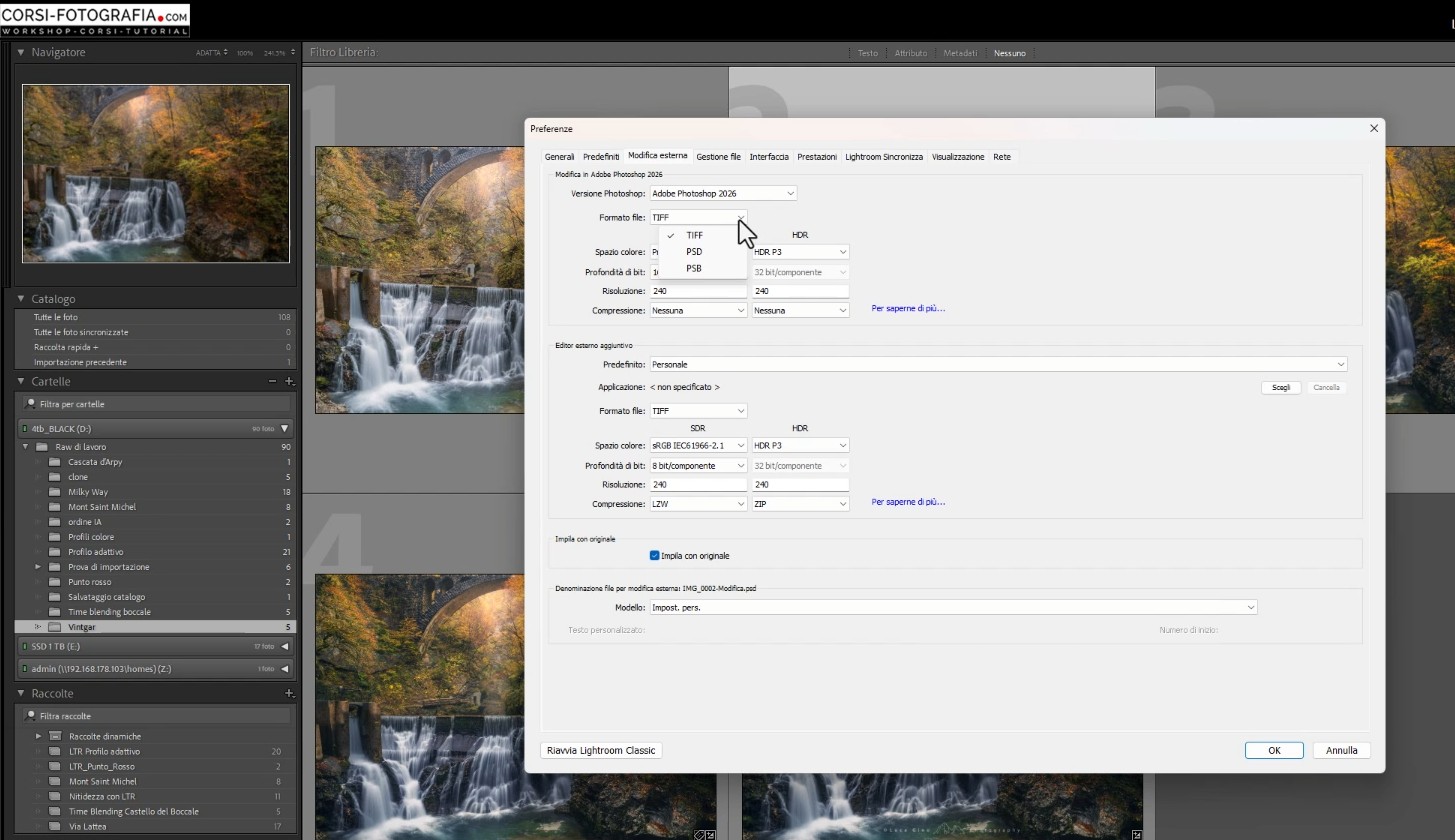Open the Per saperne di più link
1455x840 pixels.
point(906,308)
